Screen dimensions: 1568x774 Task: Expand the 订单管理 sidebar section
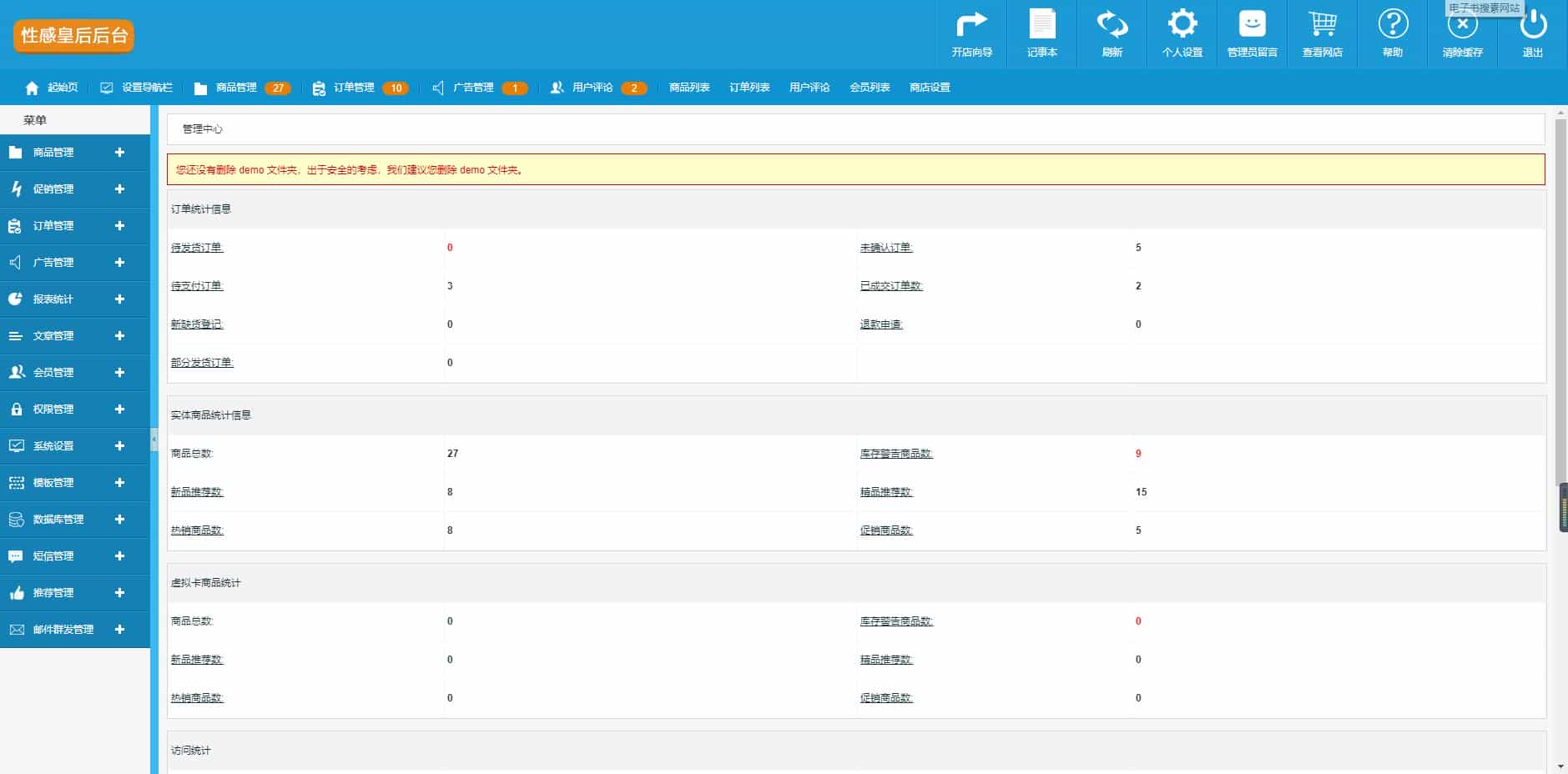(119, 226)
